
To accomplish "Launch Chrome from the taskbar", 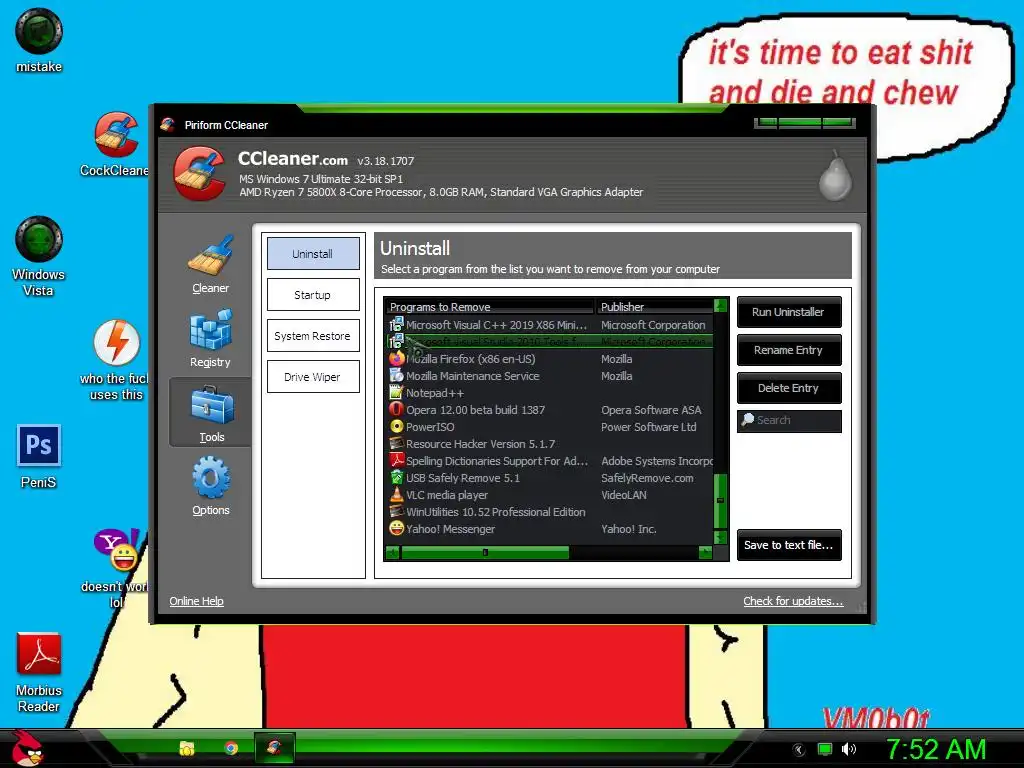I will [x=231, y=748].
